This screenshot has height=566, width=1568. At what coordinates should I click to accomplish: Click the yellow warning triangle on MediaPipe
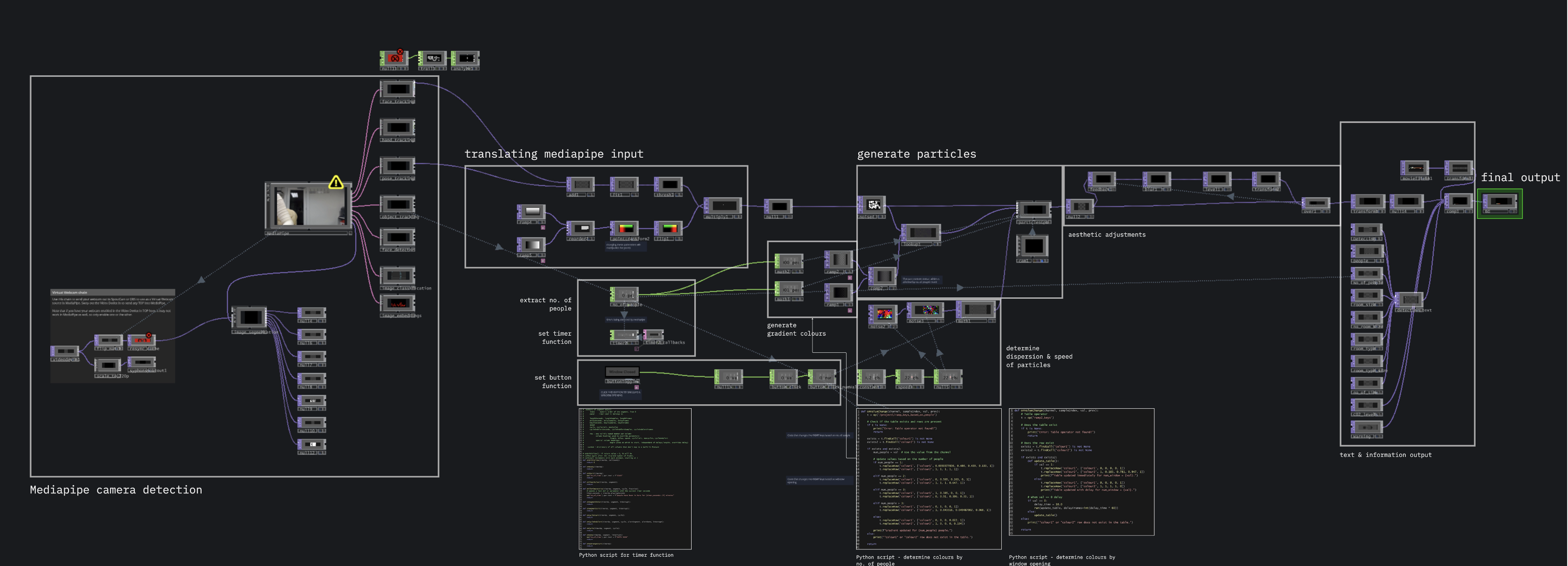pos(335,182)
